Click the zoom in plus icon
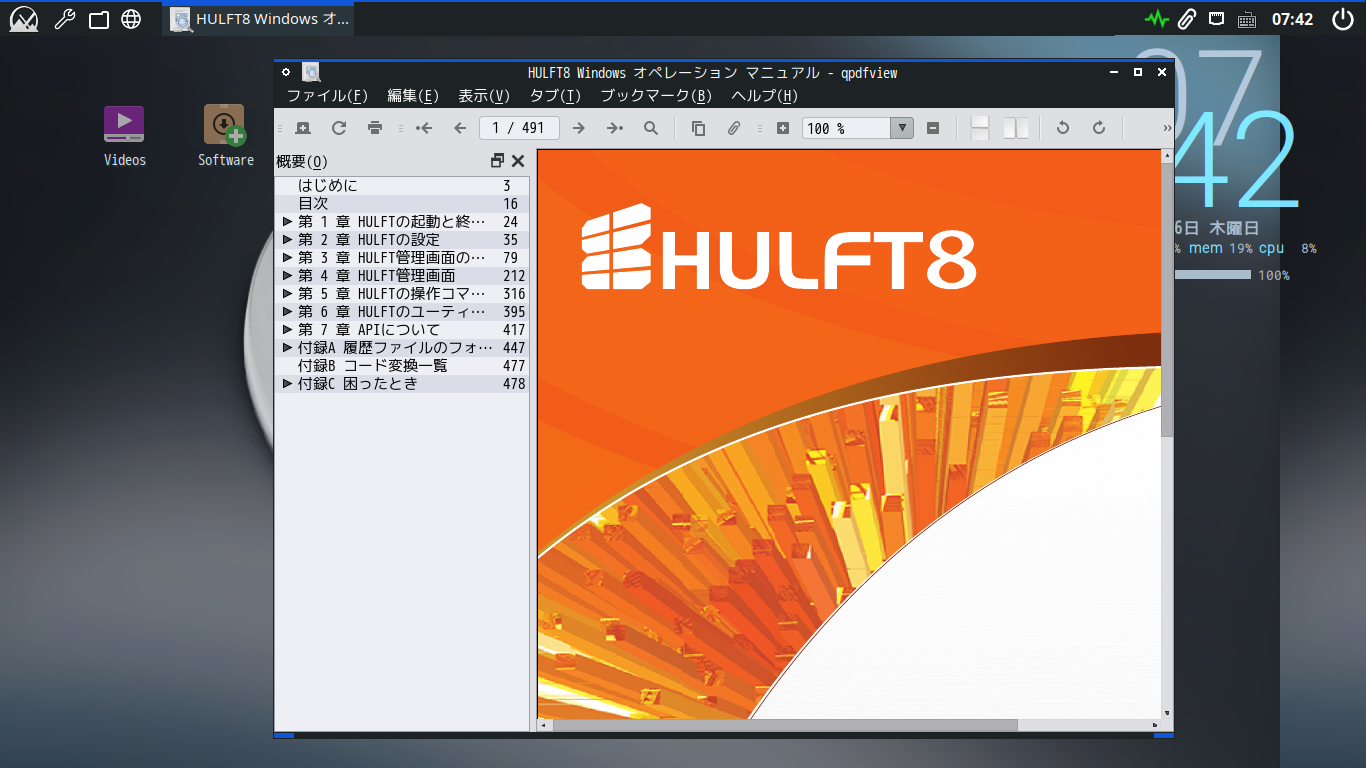Image resolution: width=1366 pixels, height=768 pixels. coord(783,128)
